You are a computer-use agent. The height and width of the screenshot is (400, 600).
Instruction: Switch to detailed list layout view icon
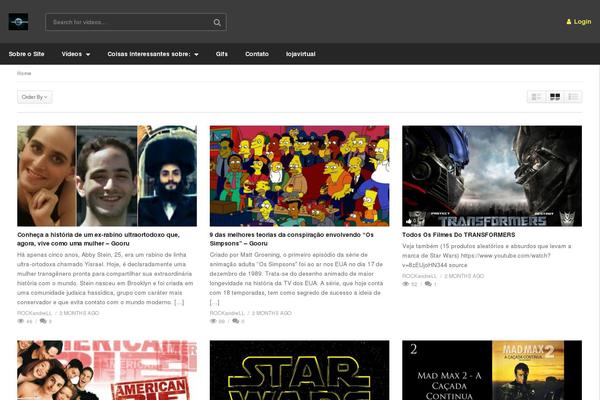pyautogui.click(x=573, y=97)
